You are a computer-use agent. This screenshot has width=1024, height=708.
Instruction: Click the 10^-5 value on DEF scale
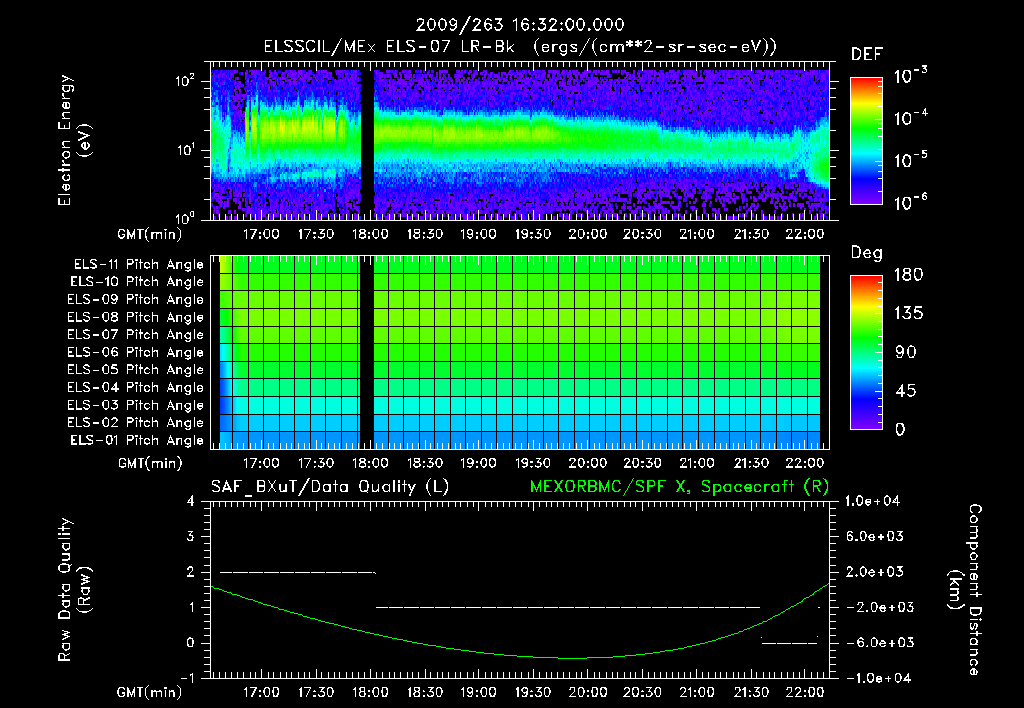pyautogui.click(x=910, y=160)
